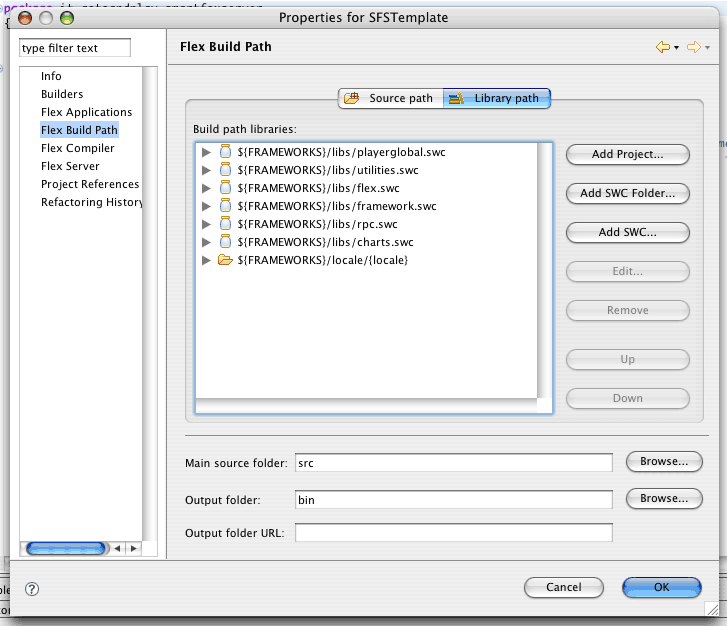
Task: Click the flex.swc library jar icon
Action: click(x=225, y=188)
